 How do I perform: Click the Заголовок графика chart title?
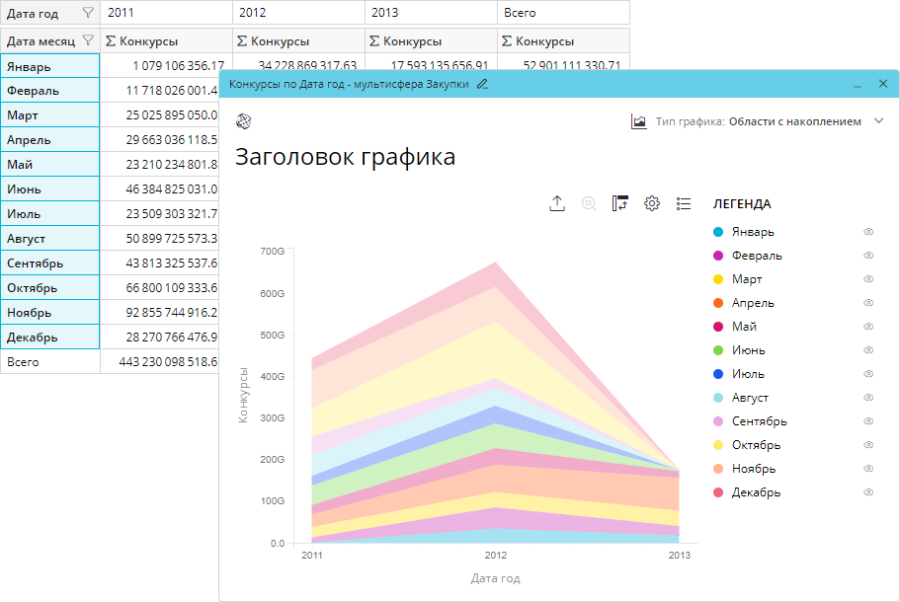[x=344, y=157]
